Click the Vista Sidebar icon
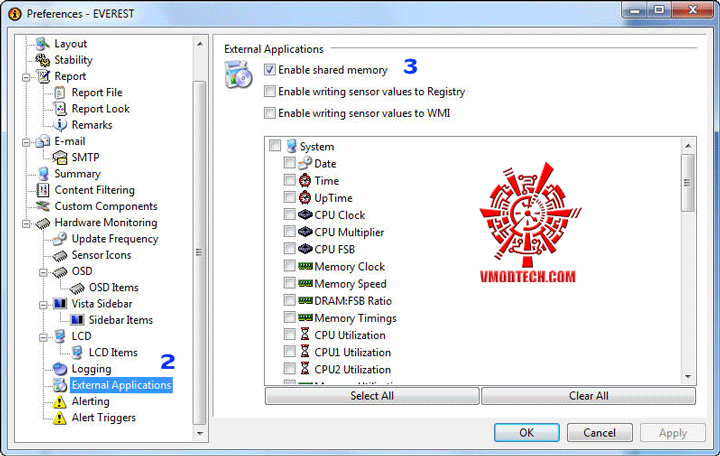The image size is (720, 456). tap(60, 304)
